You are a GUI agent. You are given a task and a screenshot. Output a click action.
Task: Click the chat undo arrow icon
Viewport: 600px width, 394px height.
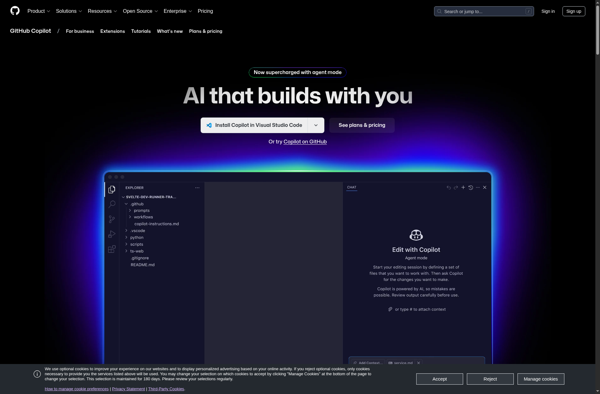tap(448, 187)
